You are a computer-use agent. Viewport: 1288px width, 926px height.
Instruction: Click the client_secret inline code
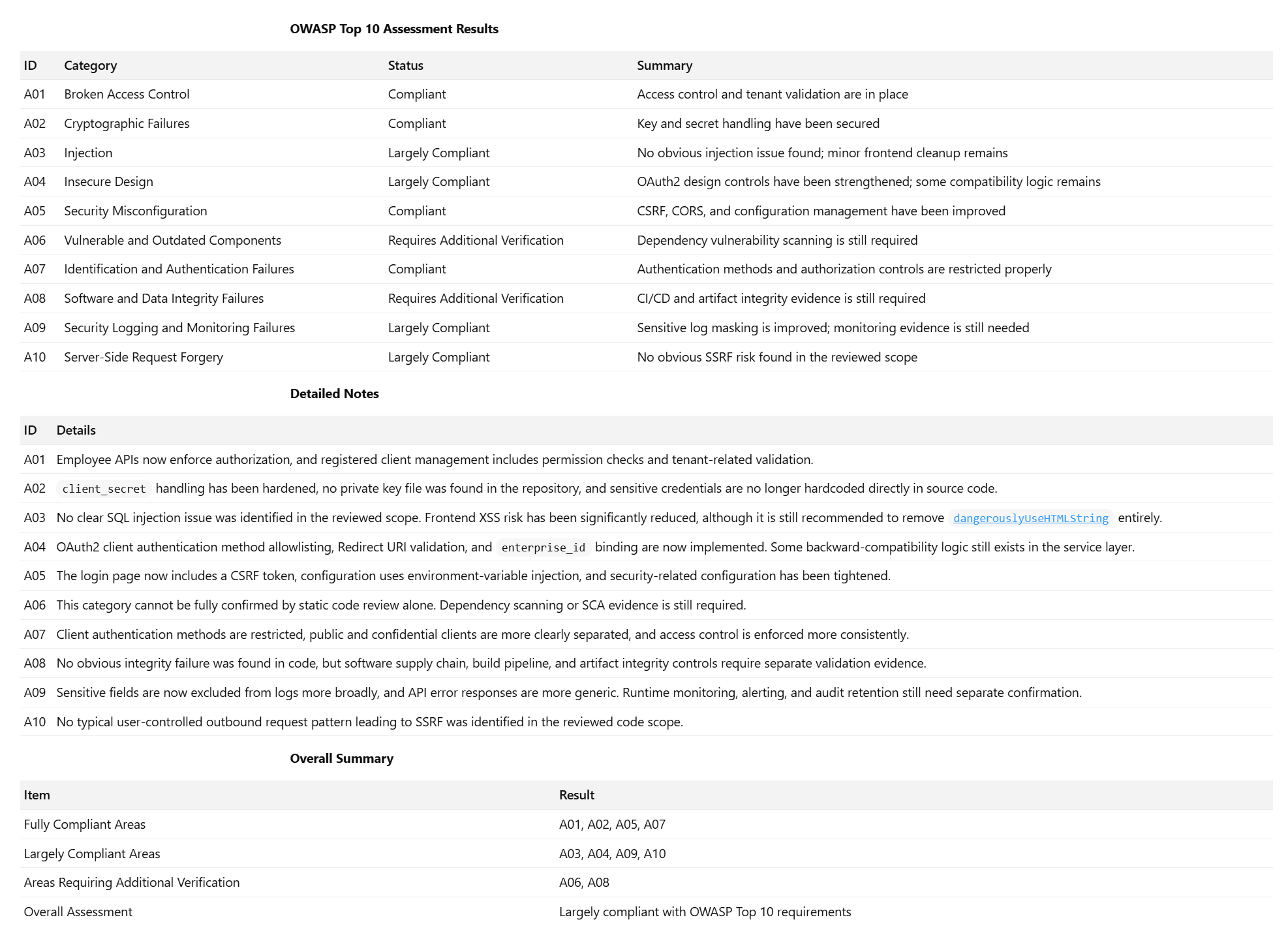tap(104, 489)
